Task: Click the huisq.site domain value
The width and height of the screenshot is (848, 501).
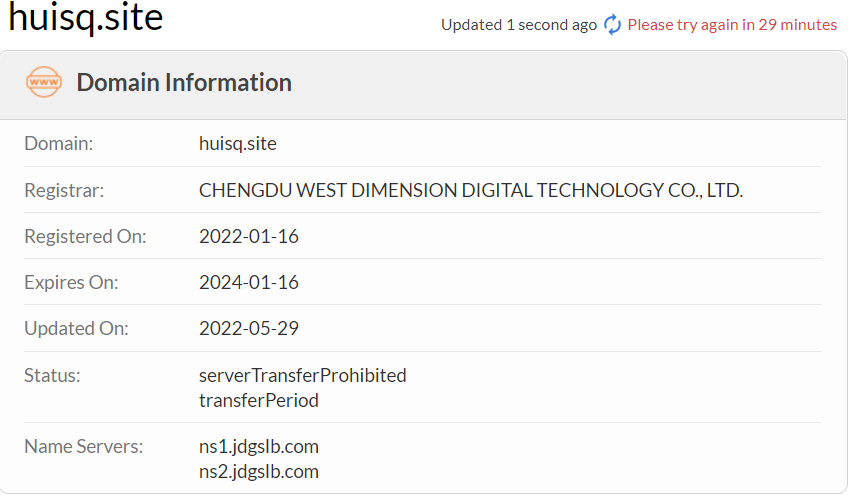Action: pos(238,143)
